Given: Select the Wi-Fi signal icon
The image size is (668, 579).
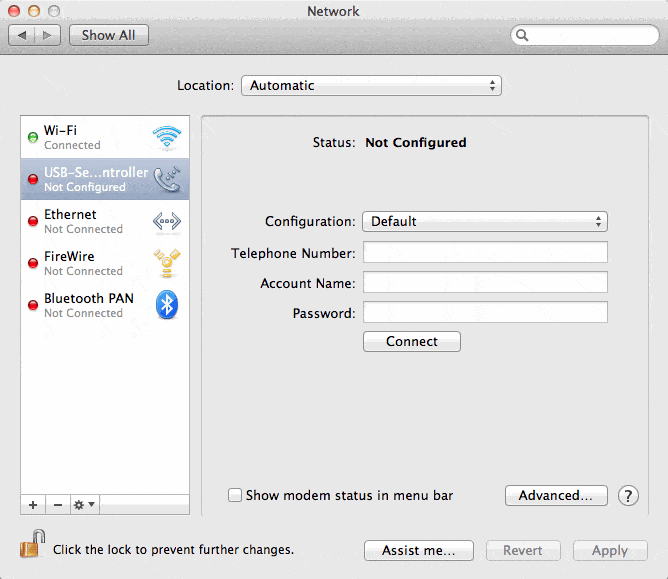Looking at the screenshot, I should pos(167,138).
